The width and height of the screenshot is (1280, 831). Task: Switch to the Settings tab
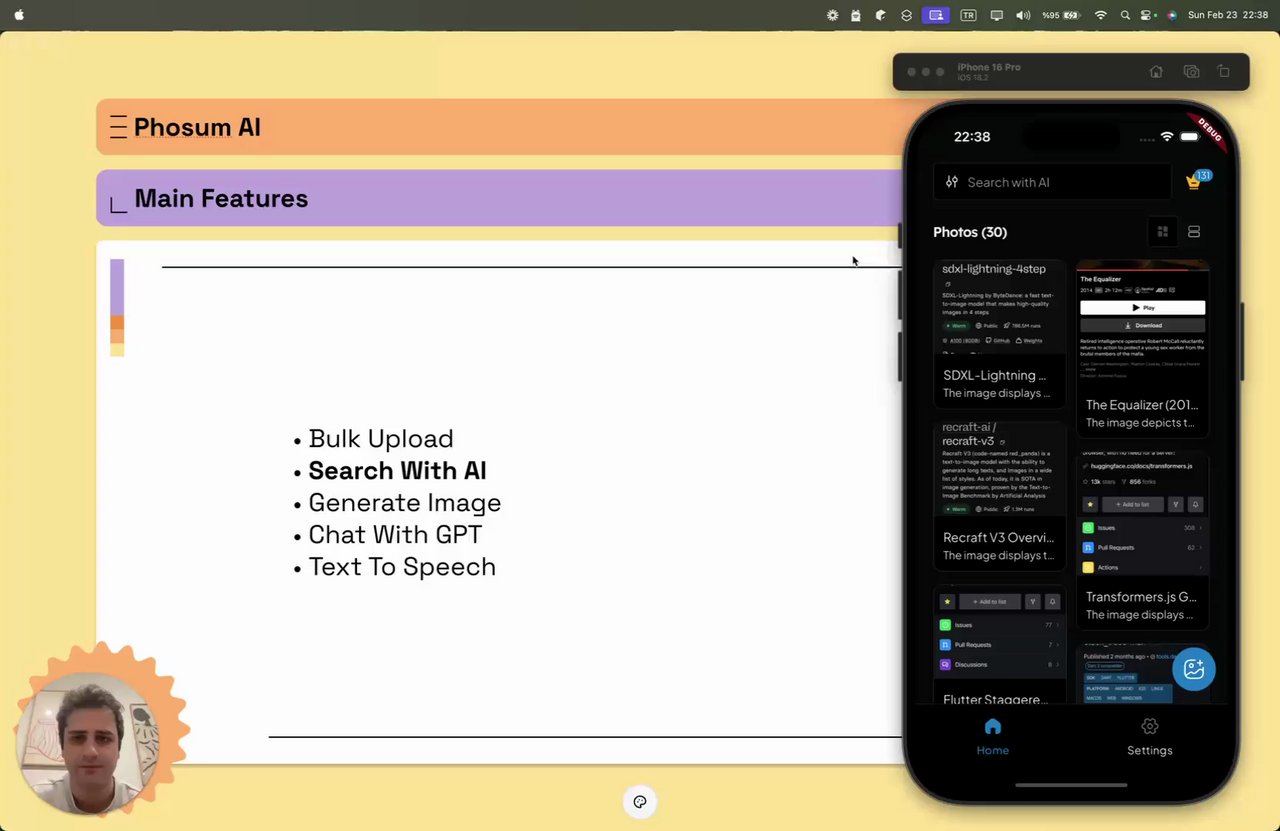(x=1150, y=737)
